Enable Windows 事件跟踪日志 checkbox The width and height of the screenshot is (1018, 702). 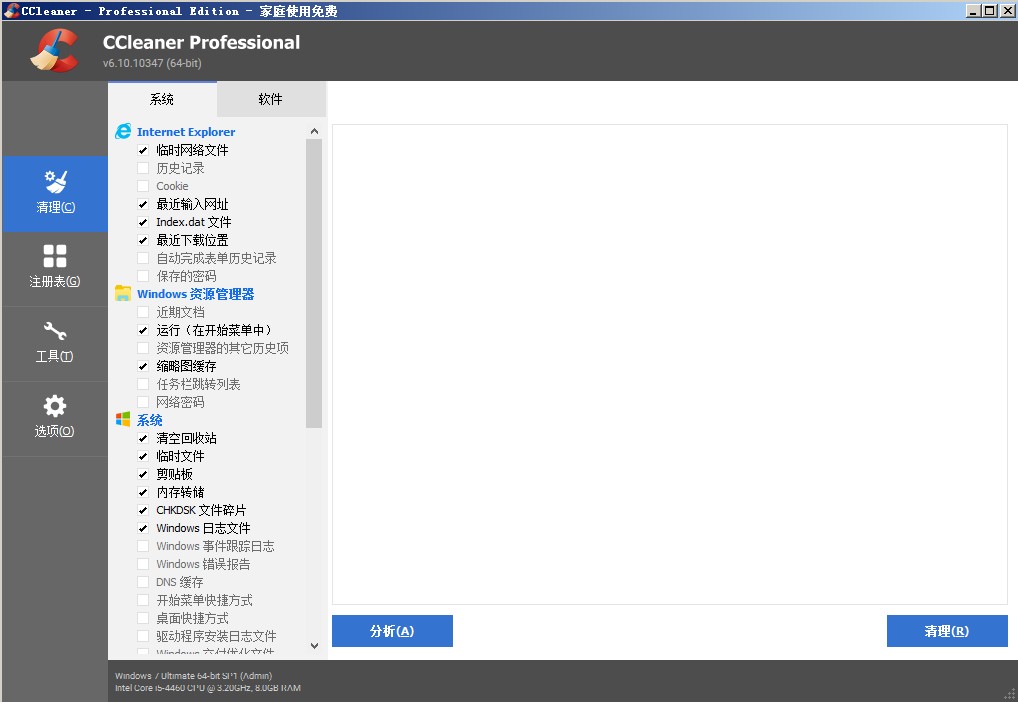(143, 546)
